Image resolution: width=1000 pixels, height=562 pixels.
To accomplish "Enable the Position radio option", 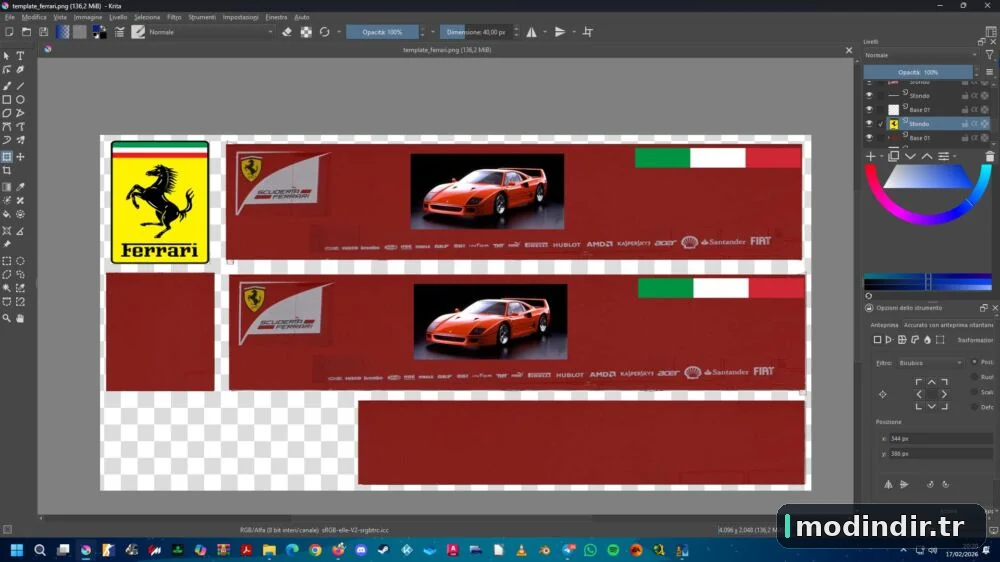I will 974,362.
